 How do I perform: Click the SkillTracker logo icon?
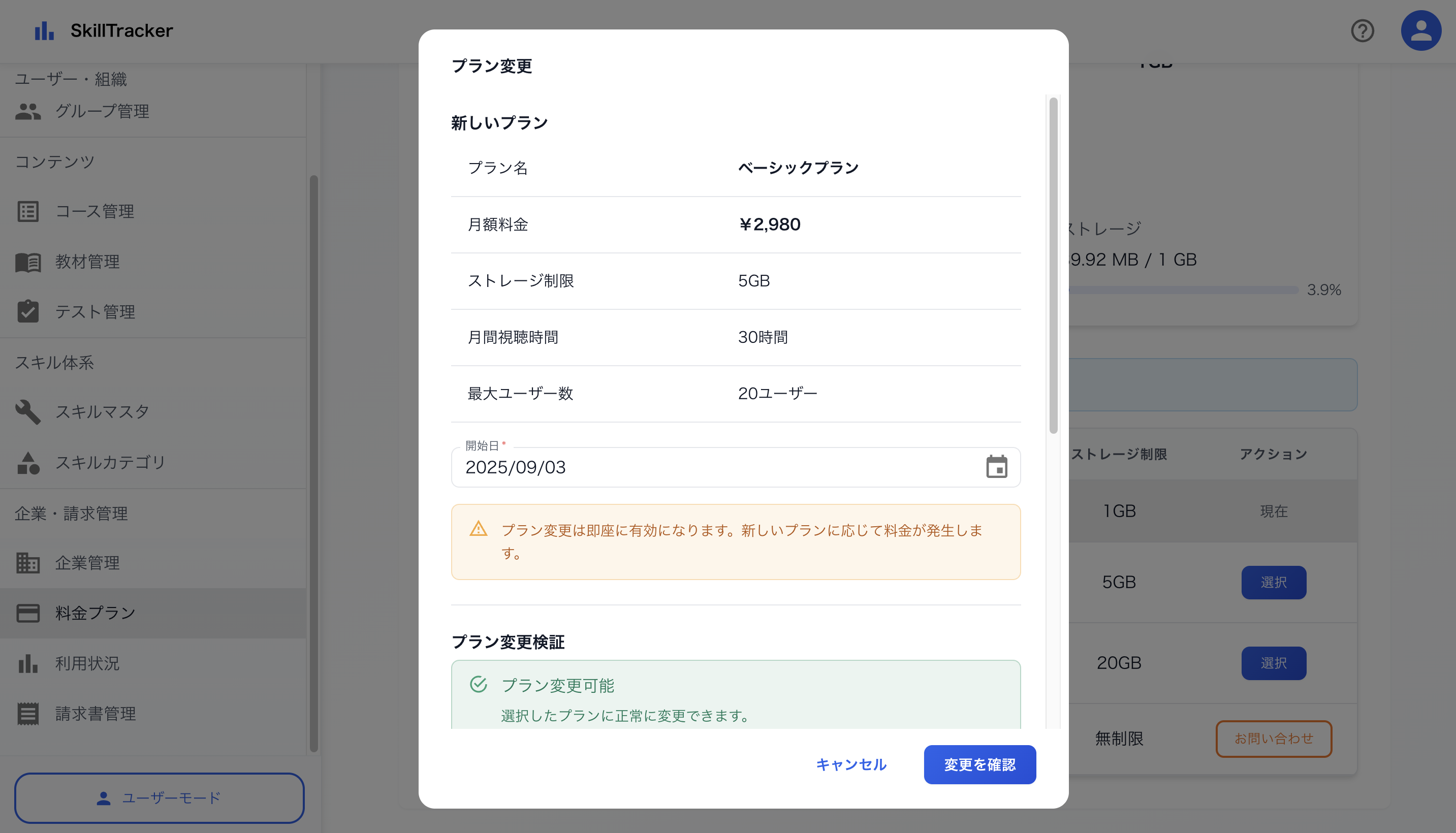[x=44, y=30]
